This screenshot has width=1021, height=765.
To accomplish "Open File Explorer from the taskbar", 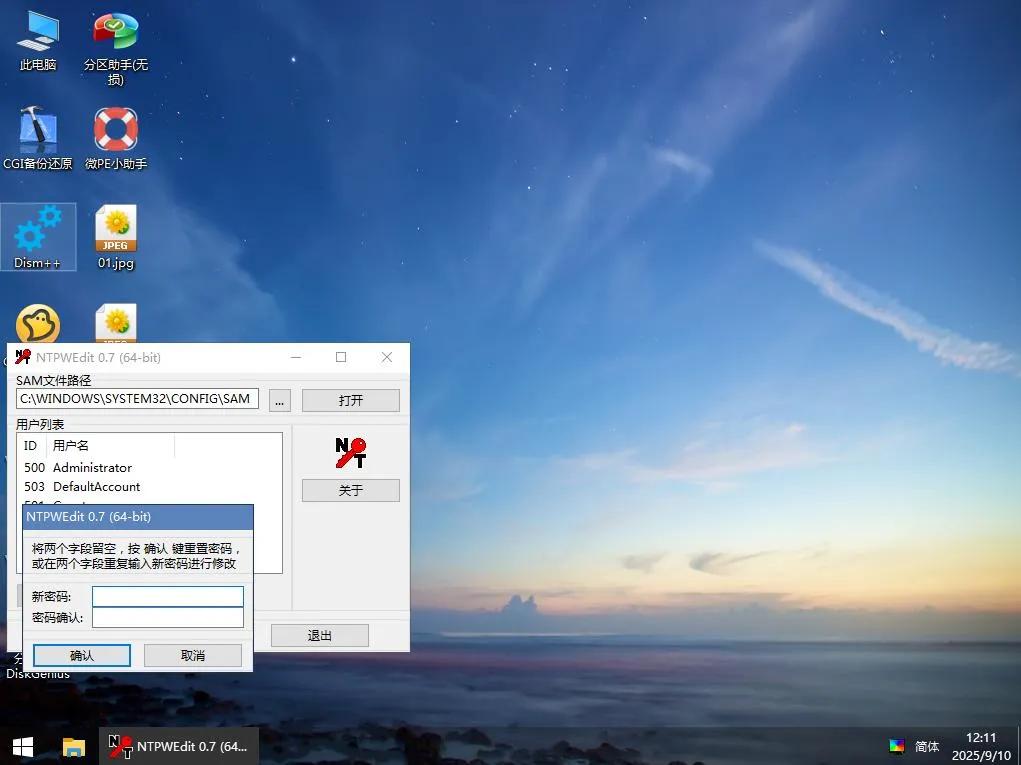I will coord(74,747).
